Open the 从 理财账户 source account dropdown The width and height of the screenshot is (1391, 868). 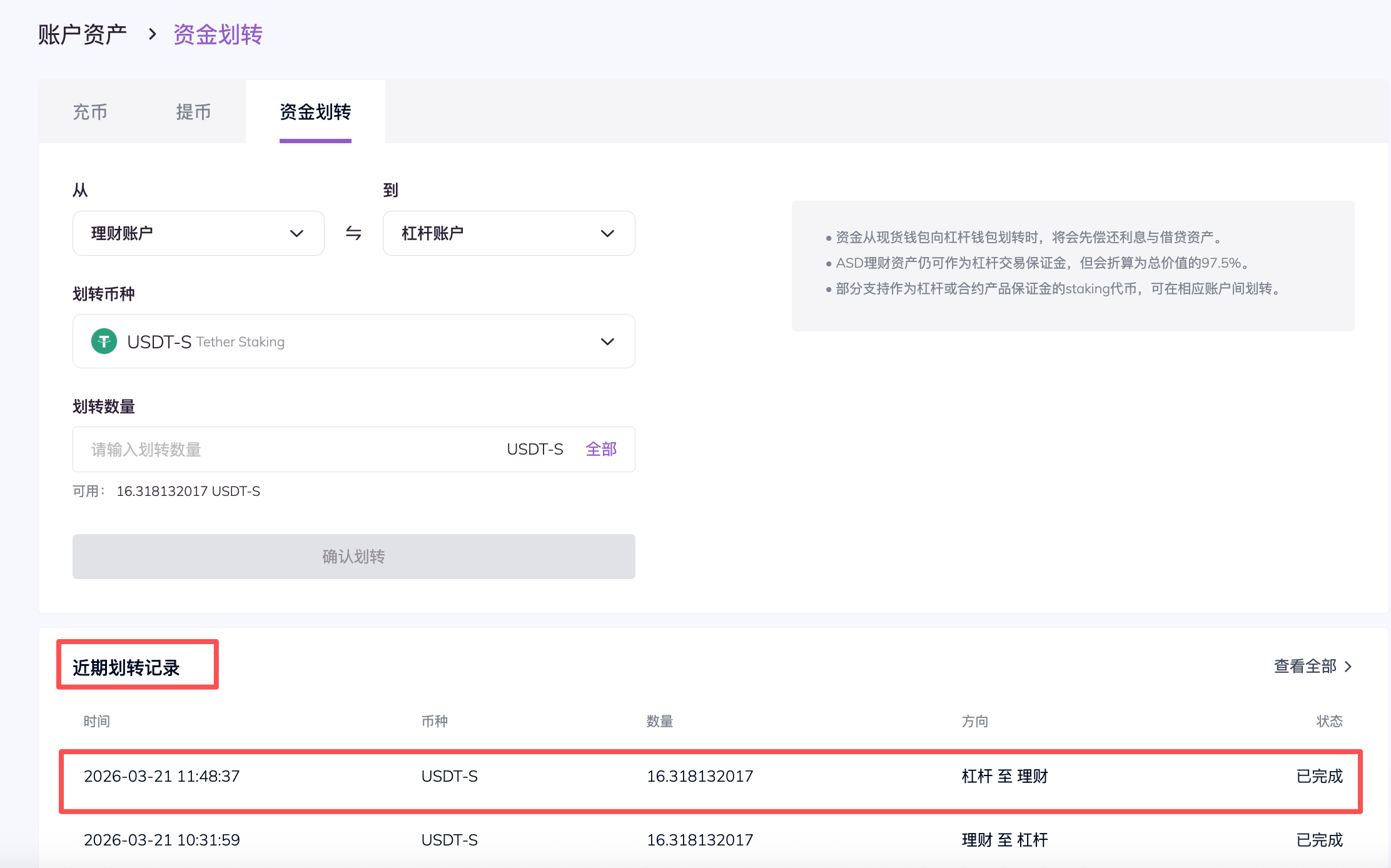click(x=198, y=233)
